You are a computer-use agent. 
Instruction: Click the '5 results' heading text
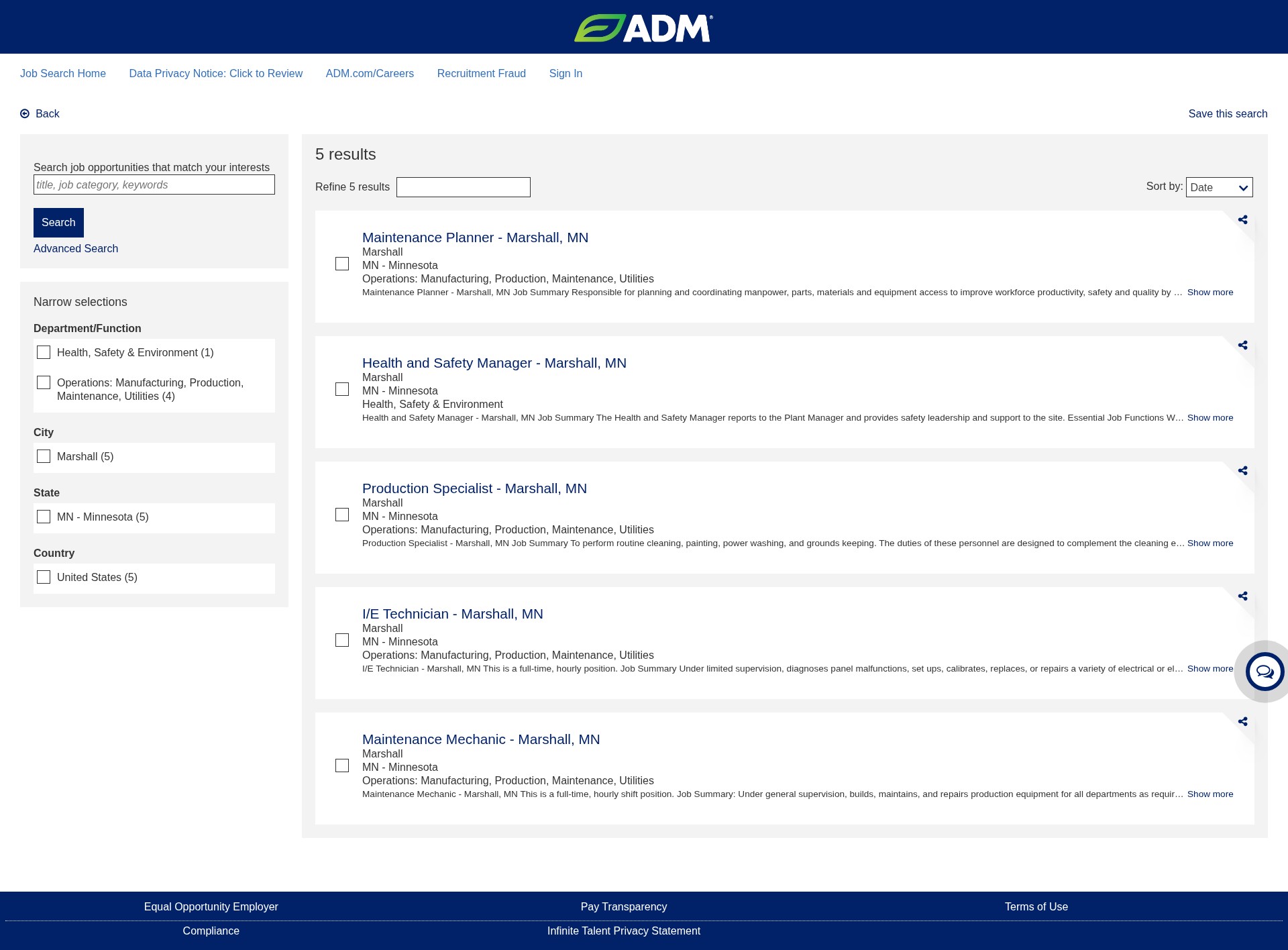pyautogui.click(x=345, y=154)
